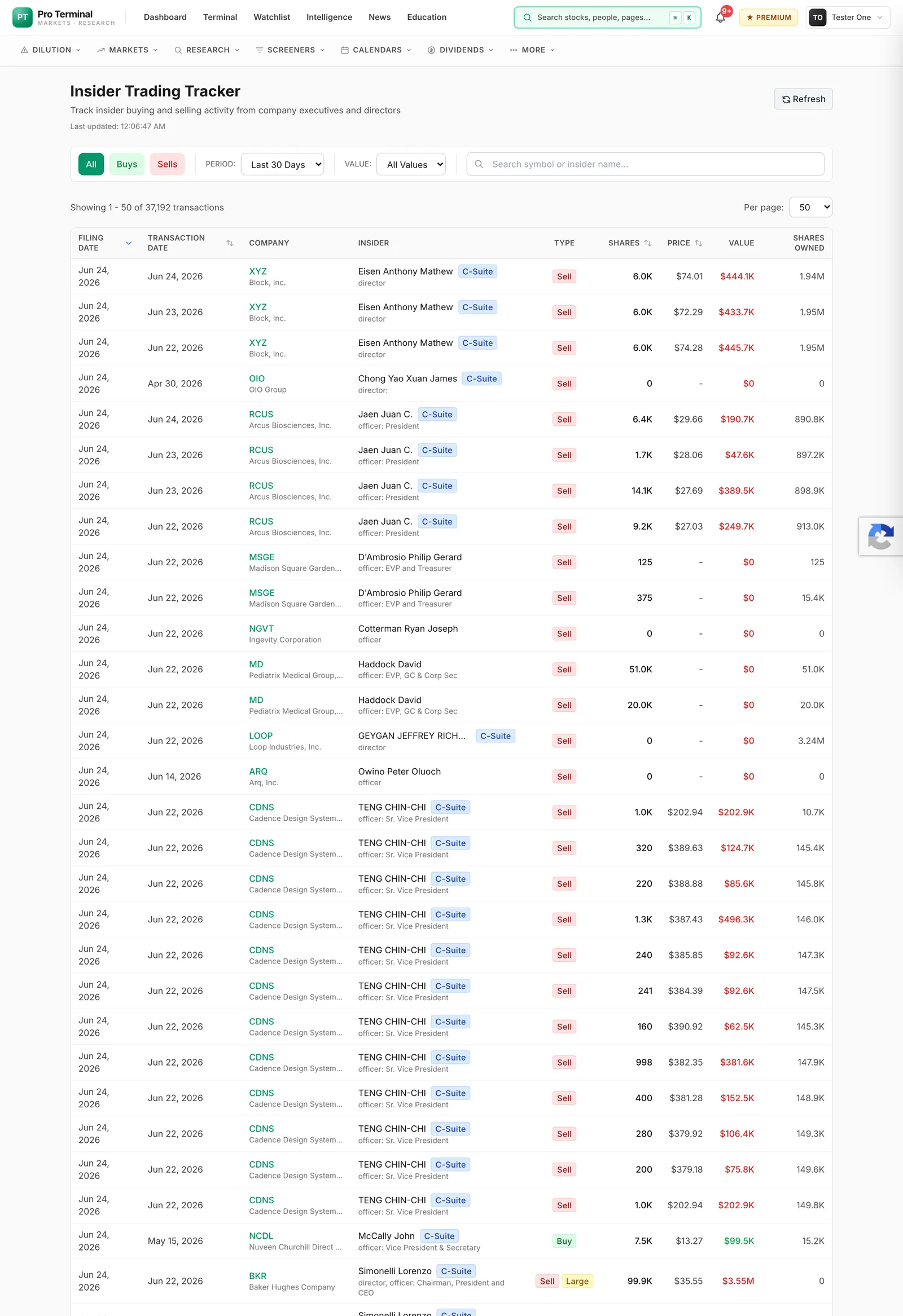Click McCally John insider name
The width and height of the screenshot is (903, 1316).
(386, 1235)
